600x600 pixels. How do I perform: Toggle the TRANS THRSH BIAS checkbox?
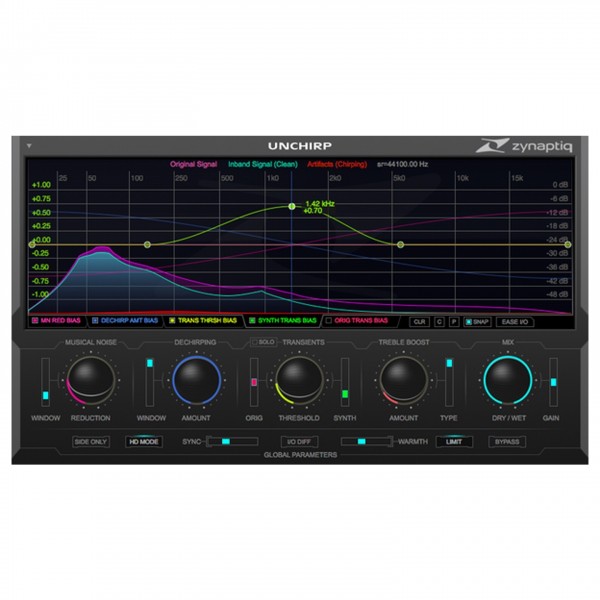tap(172, 321)
